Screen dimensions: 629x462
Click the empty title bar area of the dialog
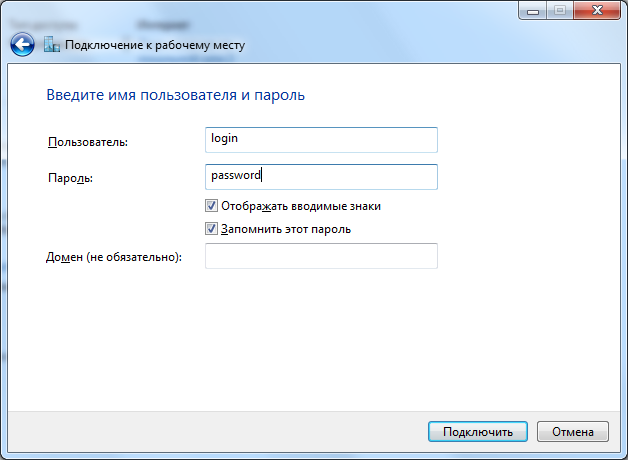point(300,10)
